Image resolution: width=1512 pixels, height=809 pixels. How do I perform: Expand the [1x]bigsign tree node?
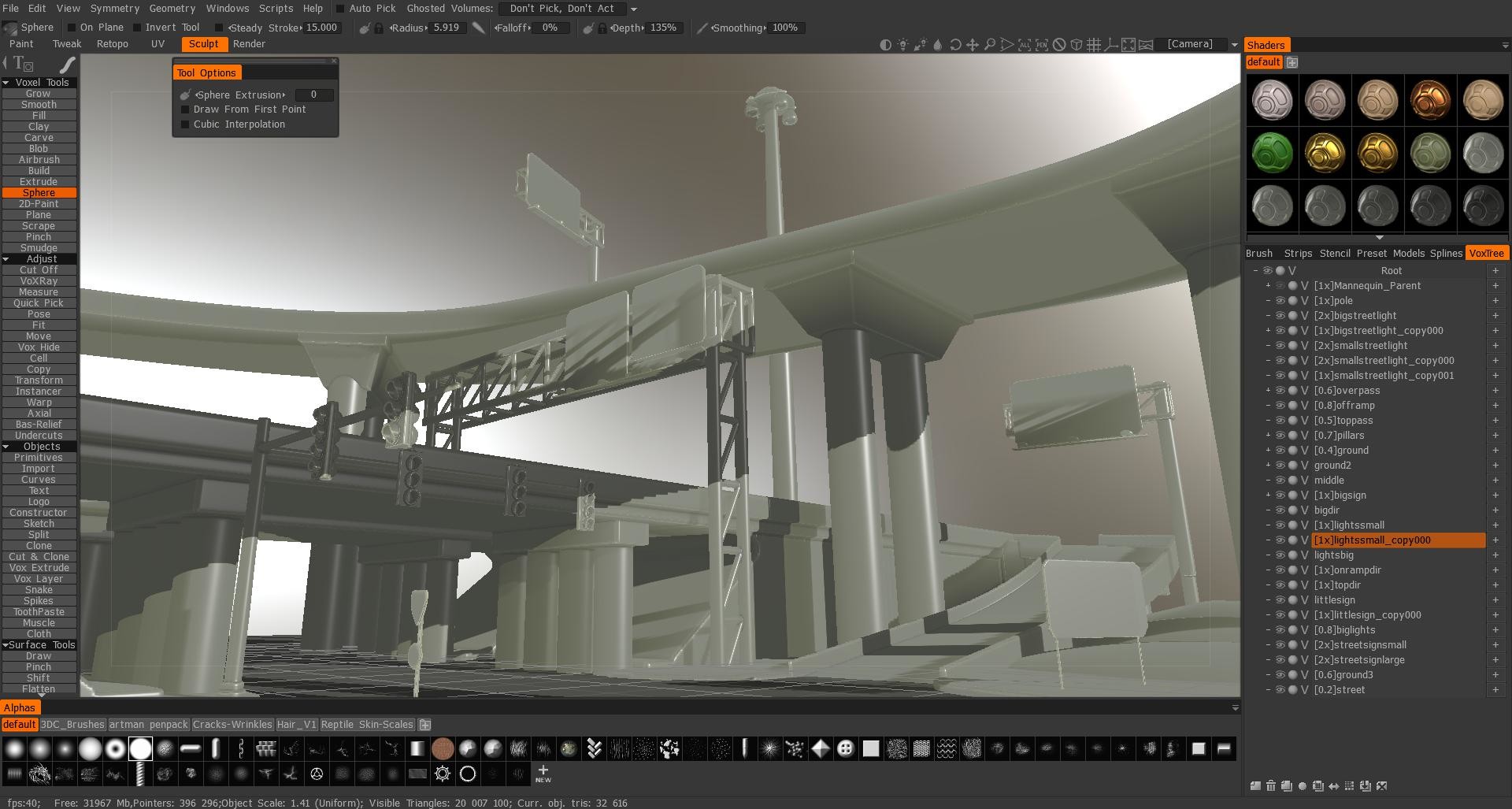pos(1268,495)
